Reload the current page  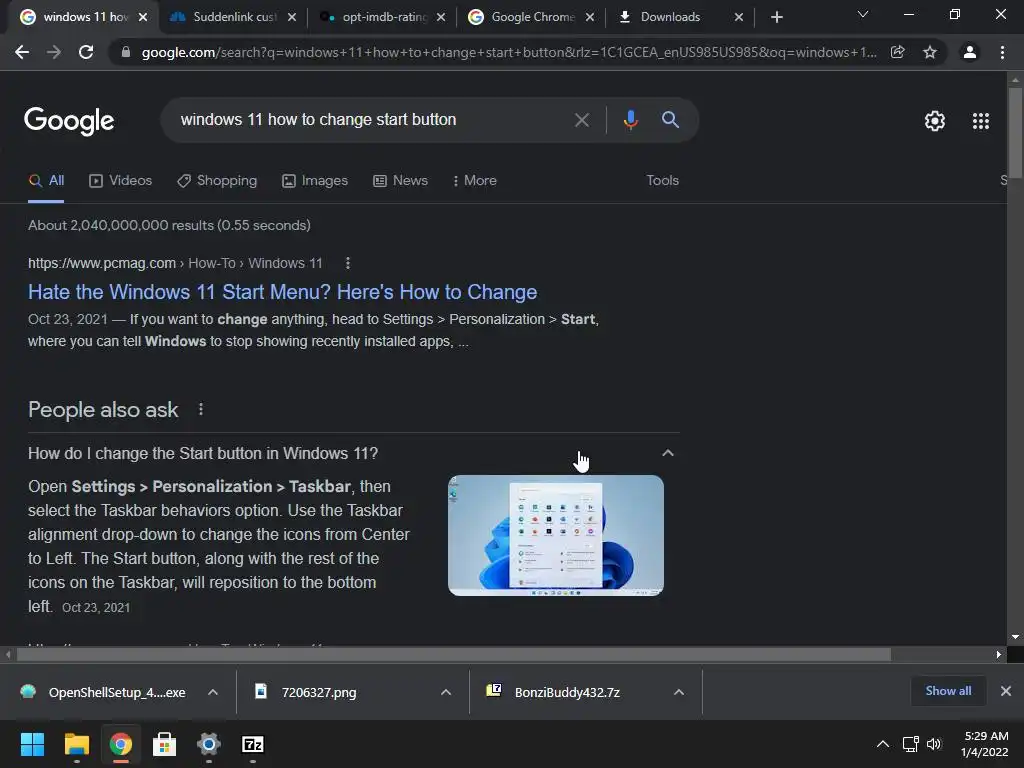86,52
